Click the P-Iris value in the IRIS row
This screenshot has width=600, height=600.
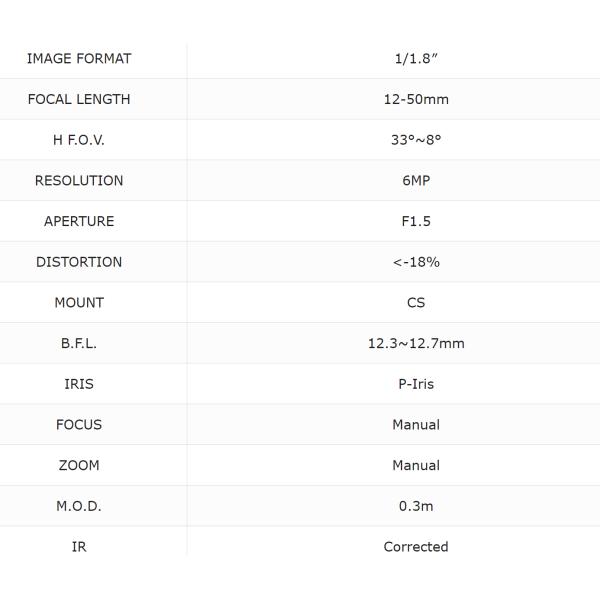[x=416, y=384]
